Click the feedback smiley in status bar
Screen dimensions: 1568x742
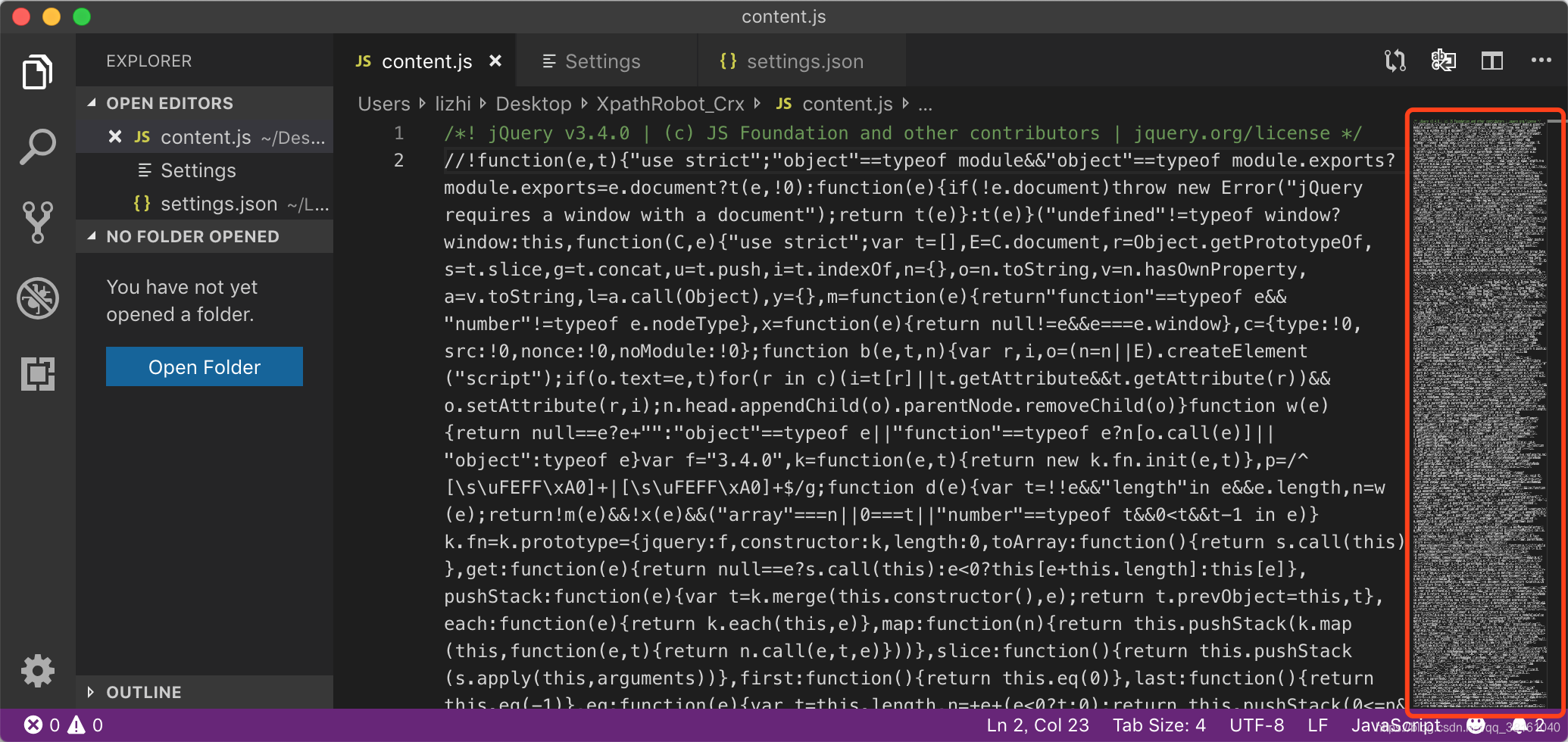1476,725
